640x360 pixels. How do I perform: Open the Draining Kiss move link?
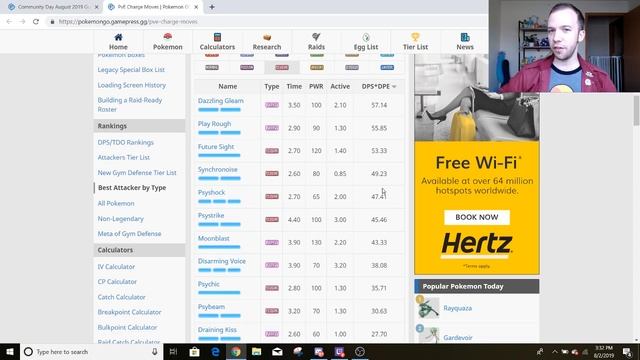(217, 329)
